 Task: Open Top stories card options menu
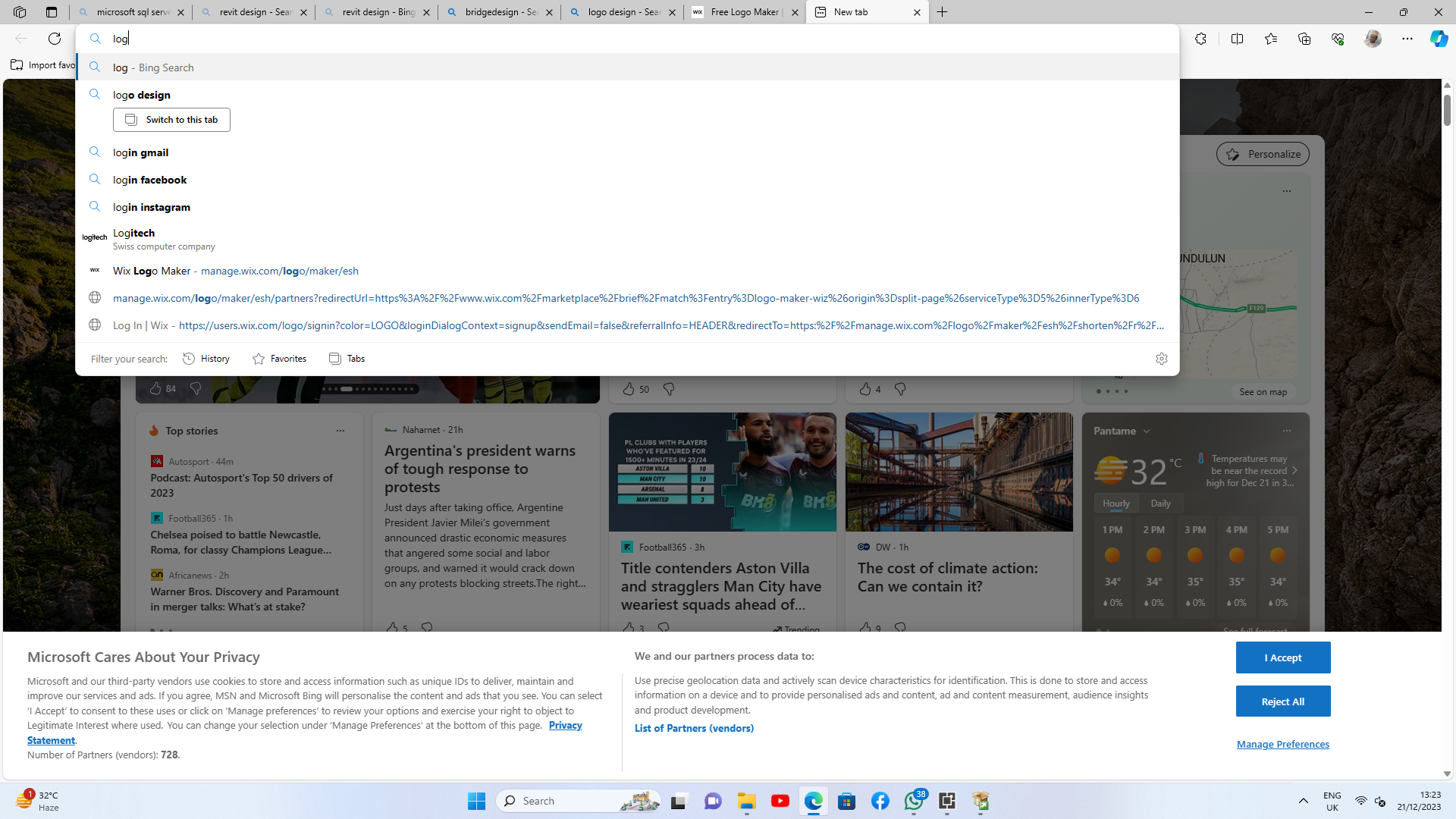coord(340,431)
